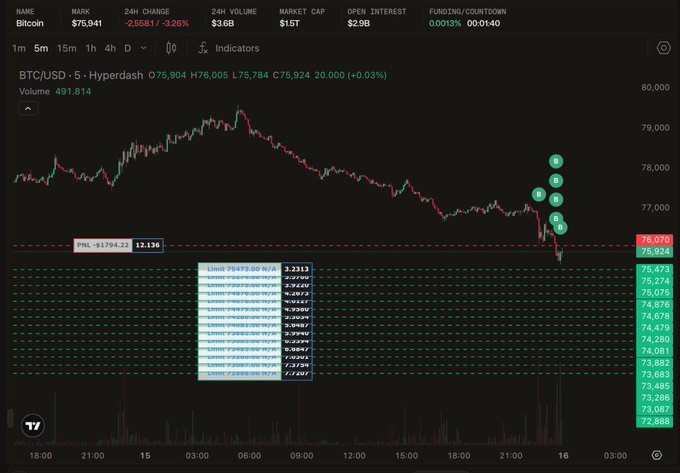This screenshot has height=473, width=680.
Task: Click the 74,876 order price label
Action: [655, 304]
